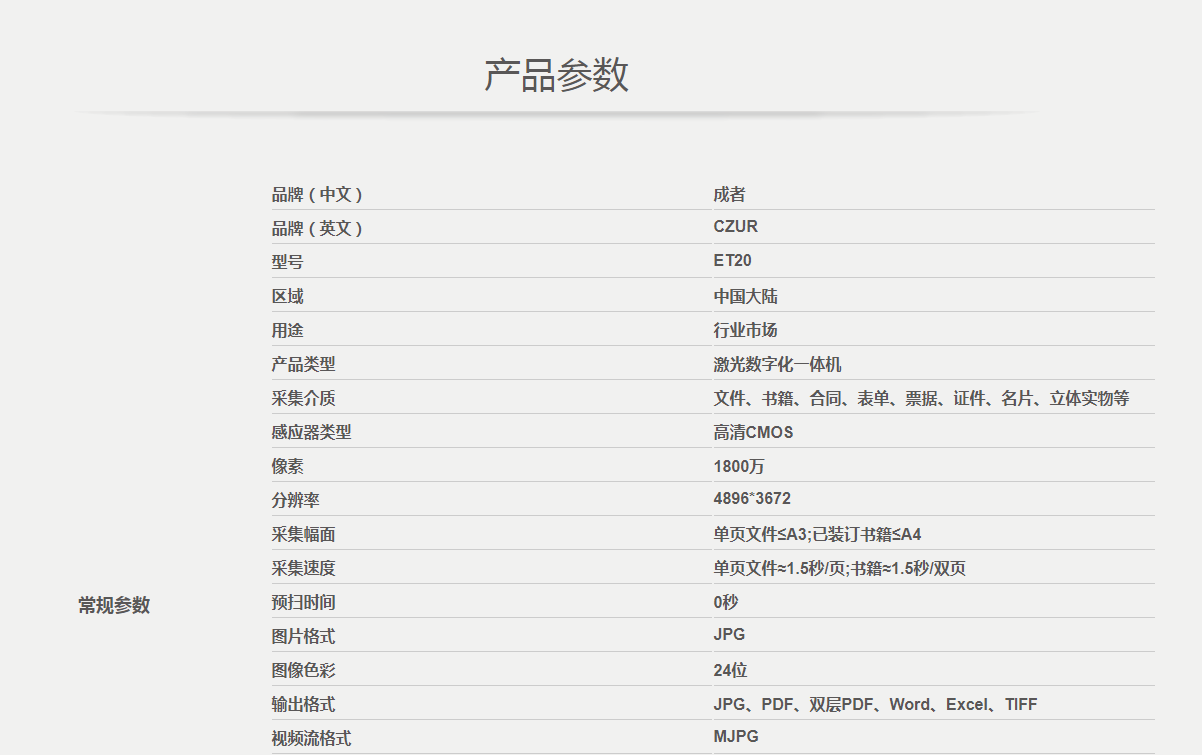Select the image format value JPG

point(729,635)
